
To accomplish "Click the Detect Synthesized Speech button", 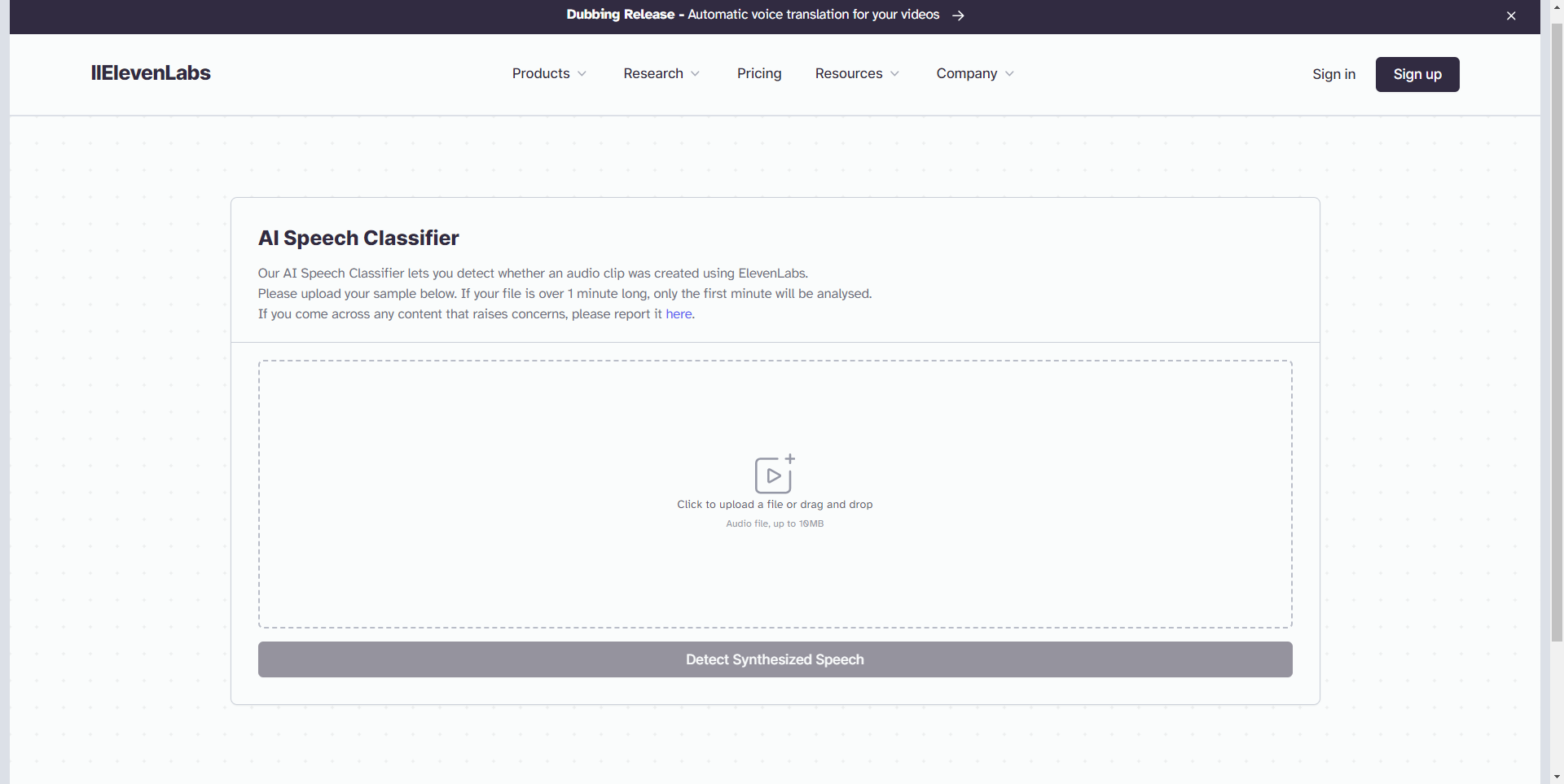I will [775, 659].
